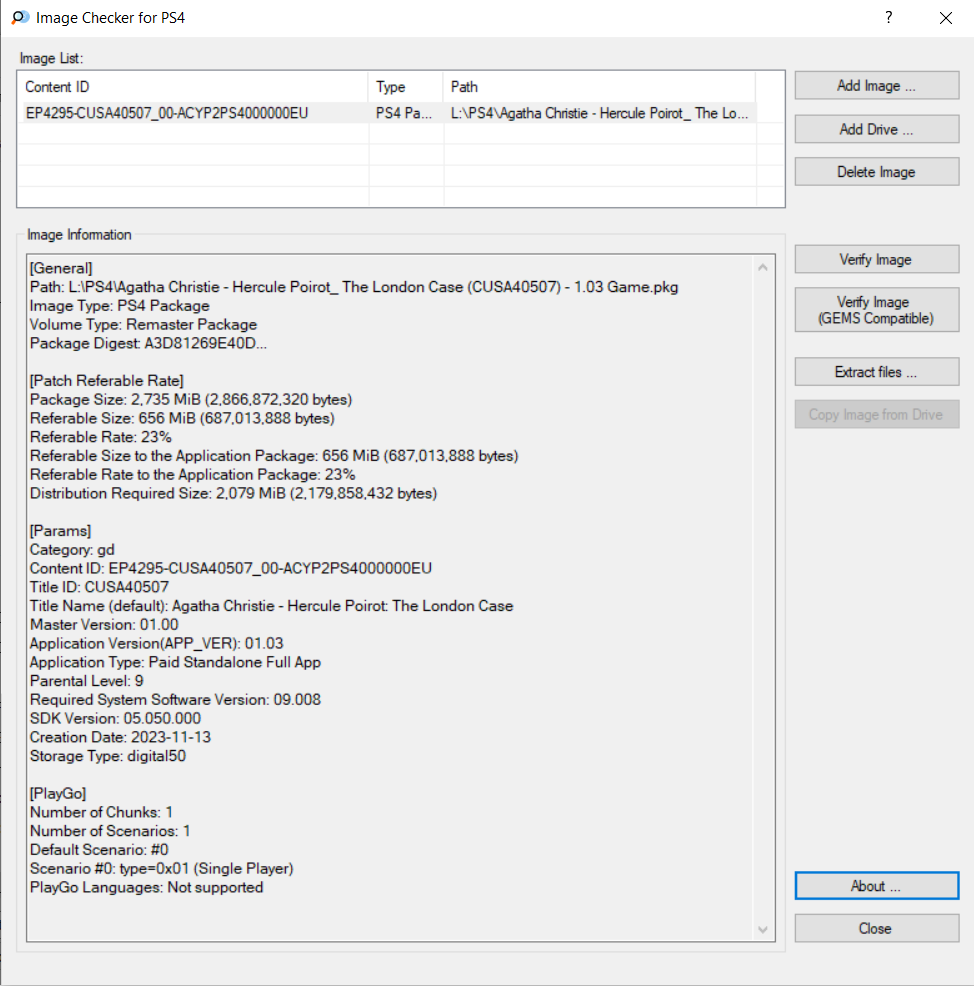
Task: Click the Parental Level: 9 line
Action: point(87,681)
